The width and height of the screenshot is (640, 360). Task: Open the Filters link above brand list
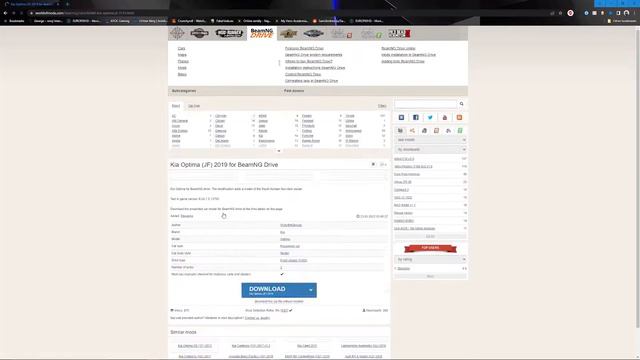click(382, 106)
